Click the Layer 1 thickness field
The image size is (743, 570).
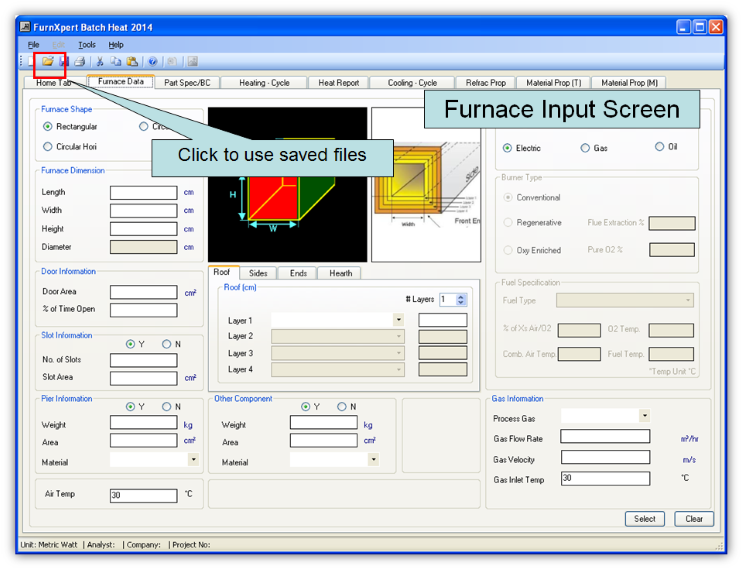(443, 321)
